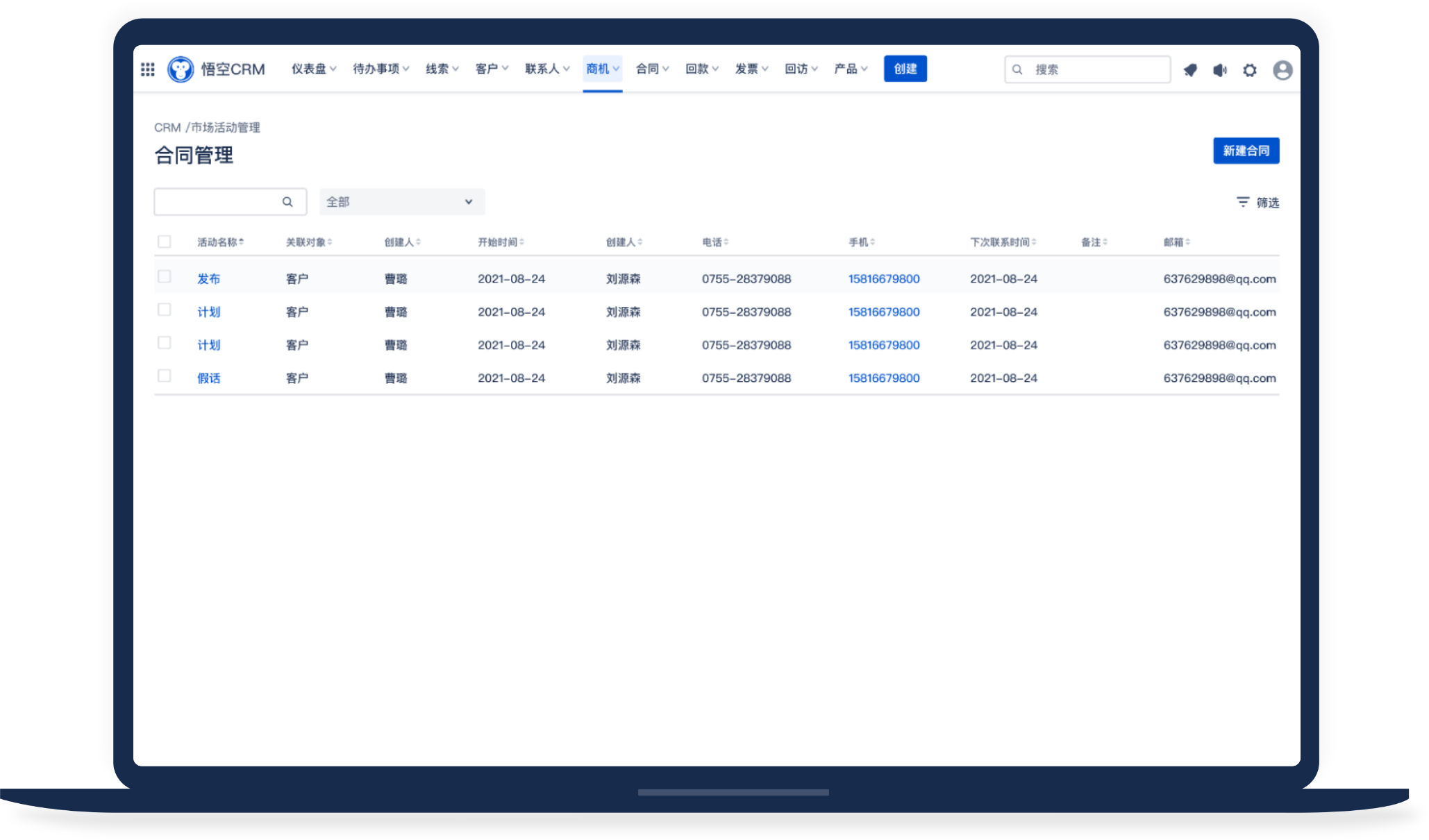Click the megaphone announcement icon
The height and width of the screenshot is (840, 1429).
point(1220,70)
